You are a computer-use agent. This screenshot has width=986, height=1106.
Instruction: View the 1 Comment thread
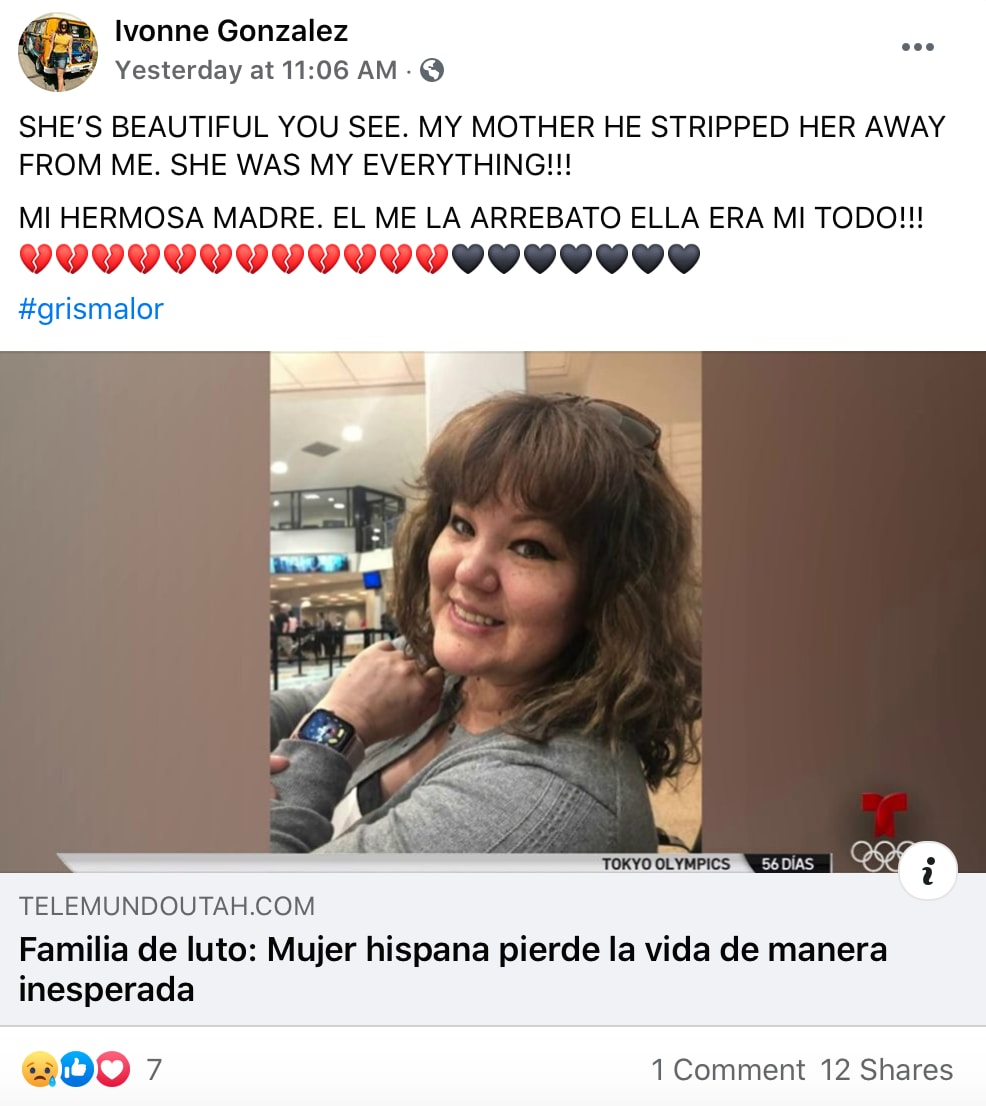pos(728,1070)
